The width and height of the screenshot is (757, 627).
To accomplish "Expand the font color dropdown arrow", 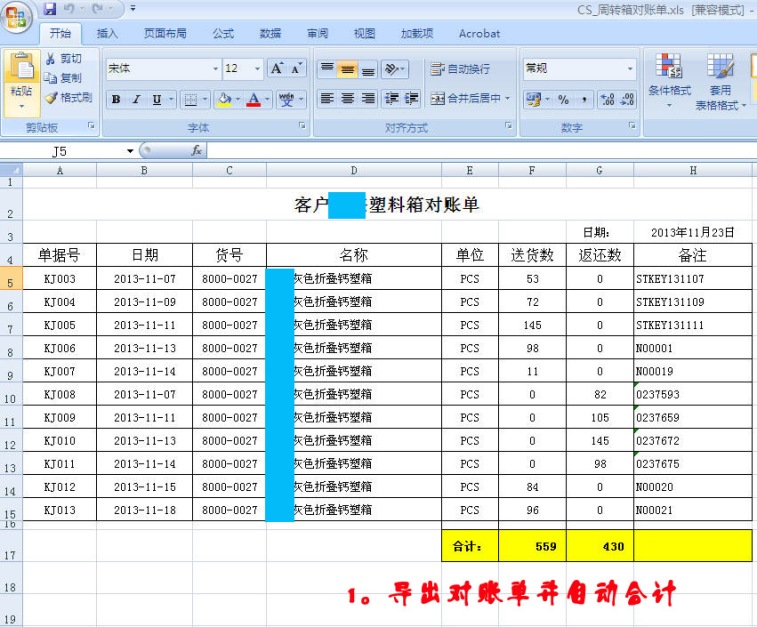I will coord(267,99).
